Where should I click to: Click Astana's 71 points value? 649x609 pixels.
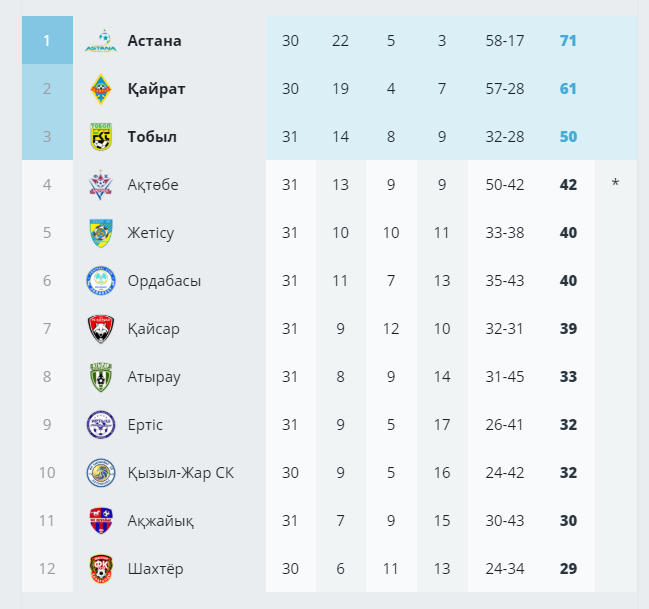(x=568, y=41)
